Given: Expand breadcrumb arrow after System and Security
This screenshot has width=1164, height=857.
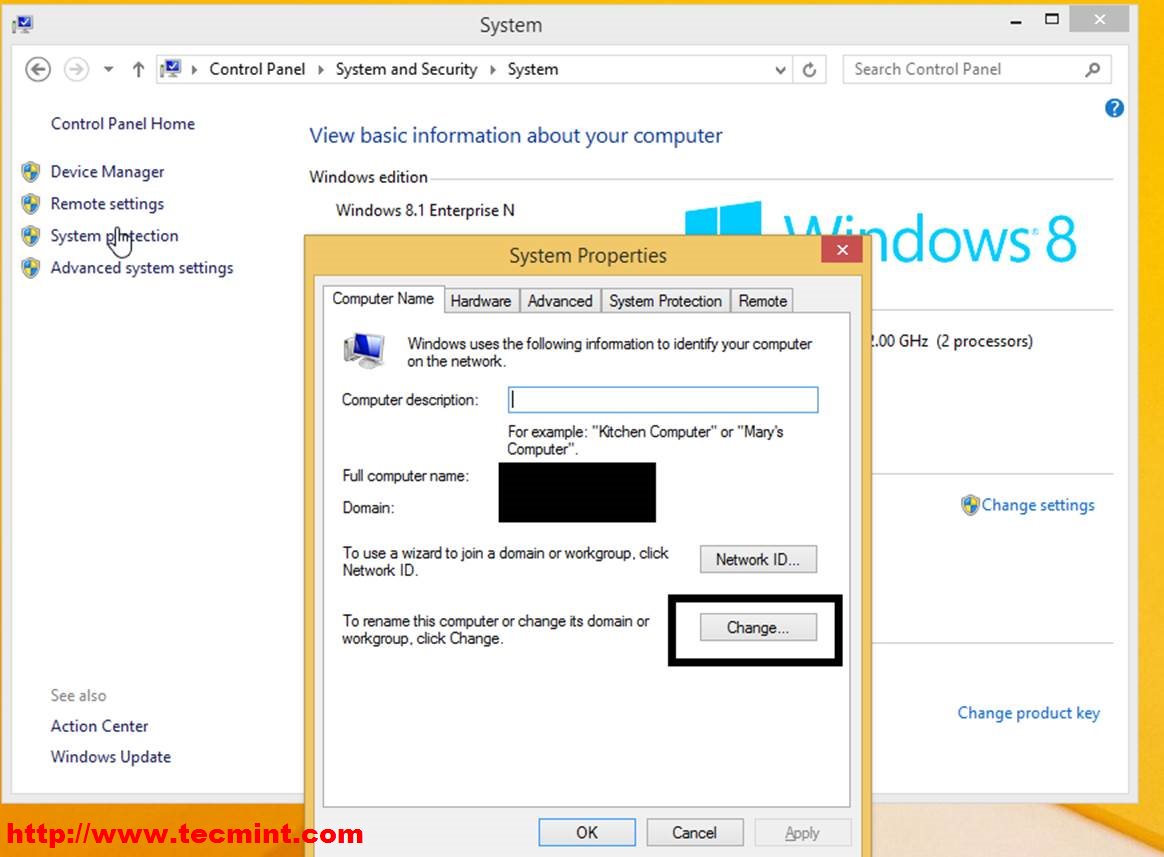Looking at the screenshot, I should pos(492,70).
